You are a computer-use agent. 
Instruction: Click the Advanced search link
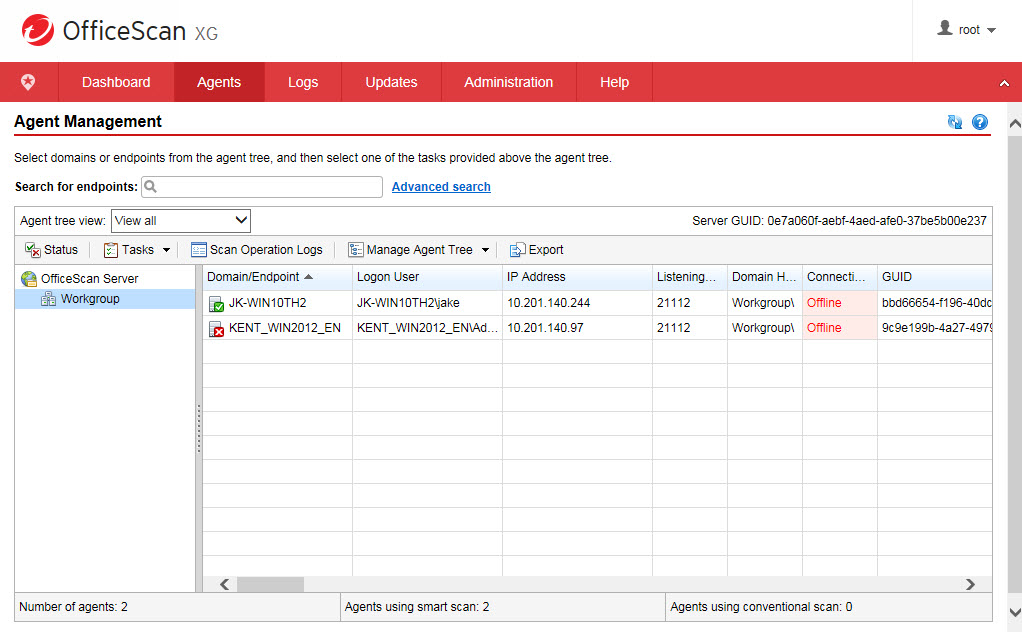click(441, 187)
